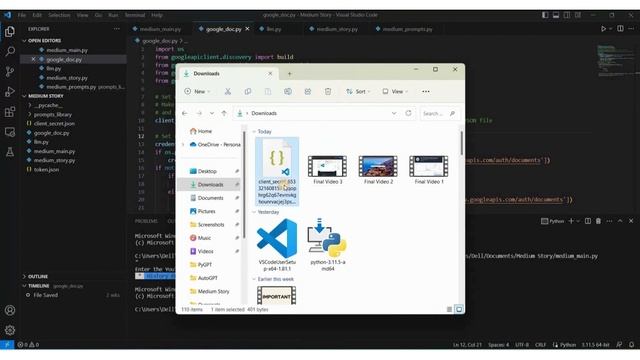
Task: Close the google_doc.py editor tab
Action: (x=247, y=29)
